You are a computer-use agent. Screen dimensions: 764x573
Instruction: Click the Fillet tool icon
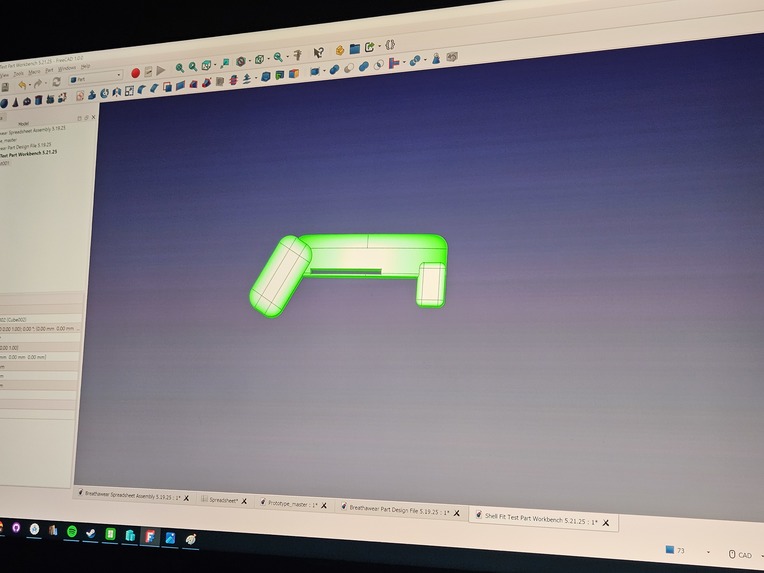point(141,90)
